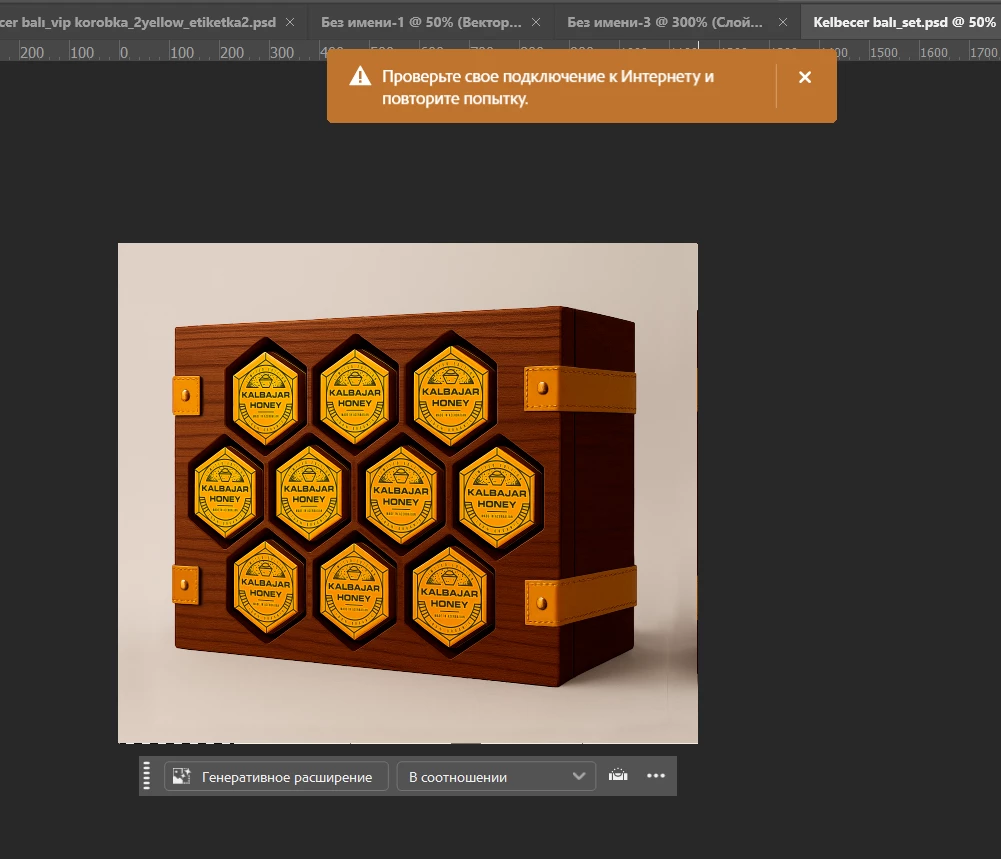Switch to the Kelbecer balı_set.psd tab
Image resolution: width=1001 pixels, height=859 pixels.
pyautogui.click(x=903, y=22)
